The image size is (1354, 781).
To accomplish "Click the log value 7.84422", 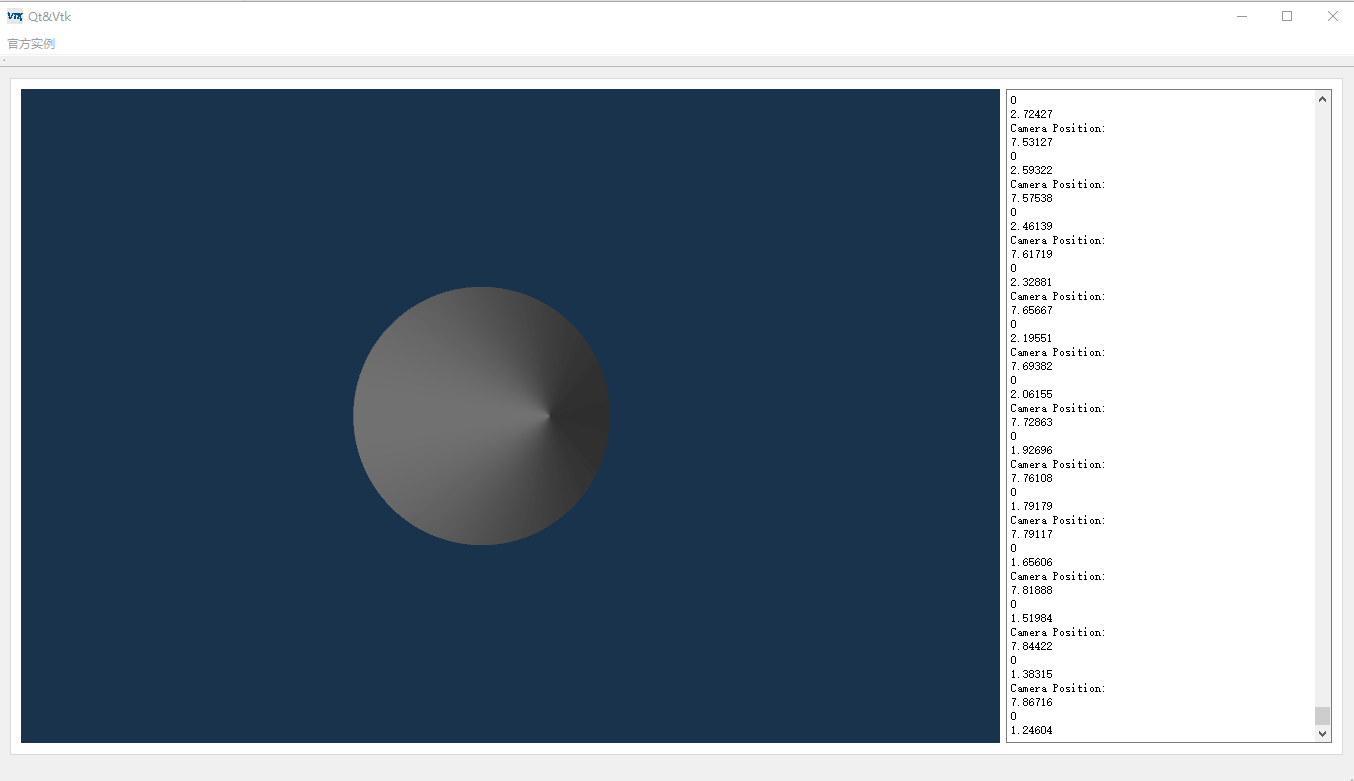I will (1031, 647).
